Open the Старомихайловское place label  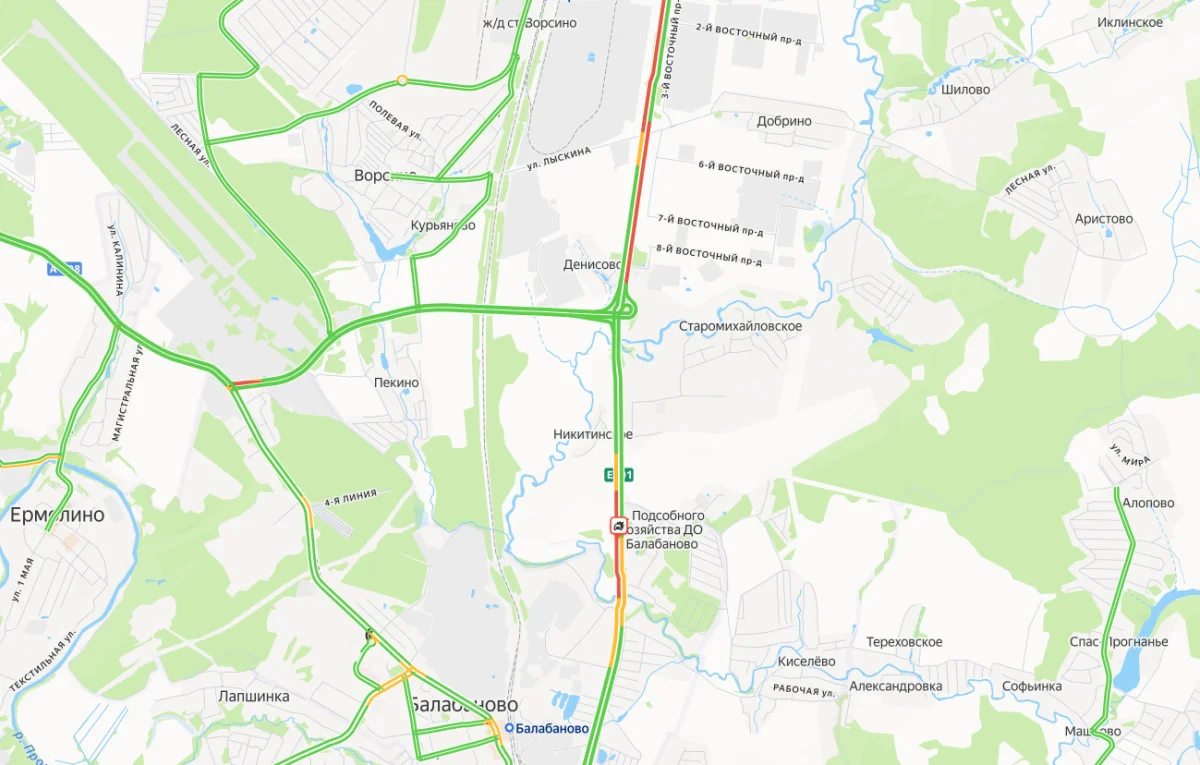click(740, 326)
